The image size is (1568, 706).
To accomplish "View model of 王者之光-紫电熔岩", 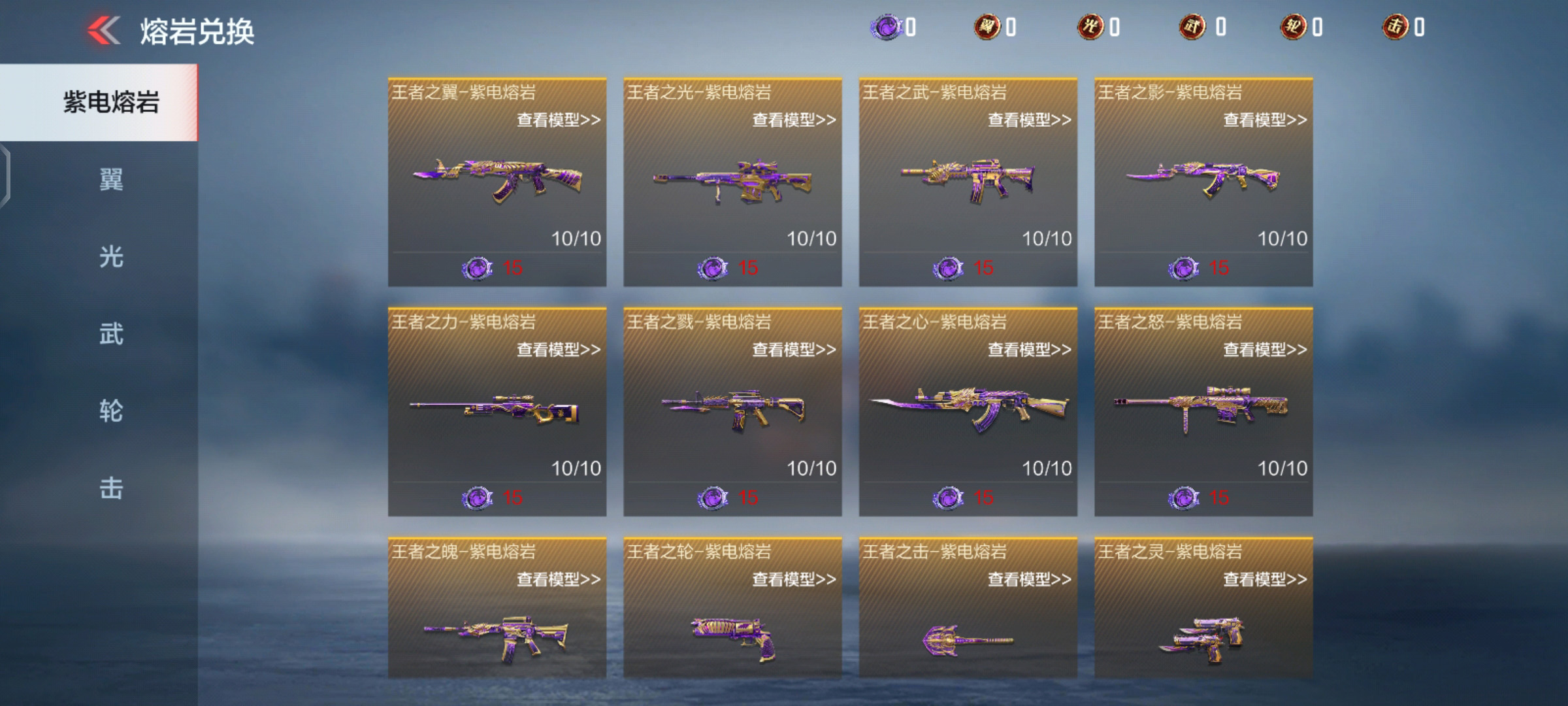I will 794,120.
